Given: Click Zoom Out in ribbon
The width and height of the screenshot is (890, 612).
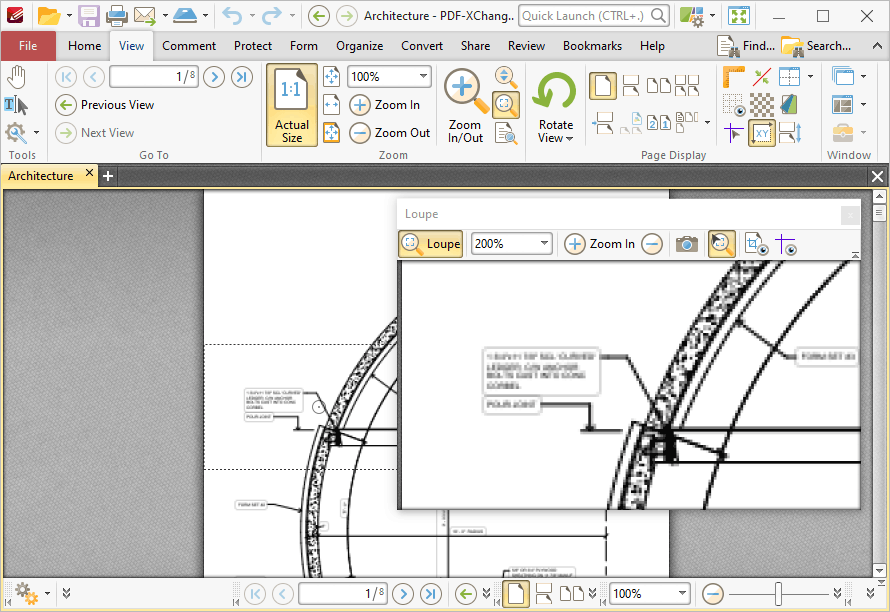Looking at the screenshot, I should [x=390, y=133].
